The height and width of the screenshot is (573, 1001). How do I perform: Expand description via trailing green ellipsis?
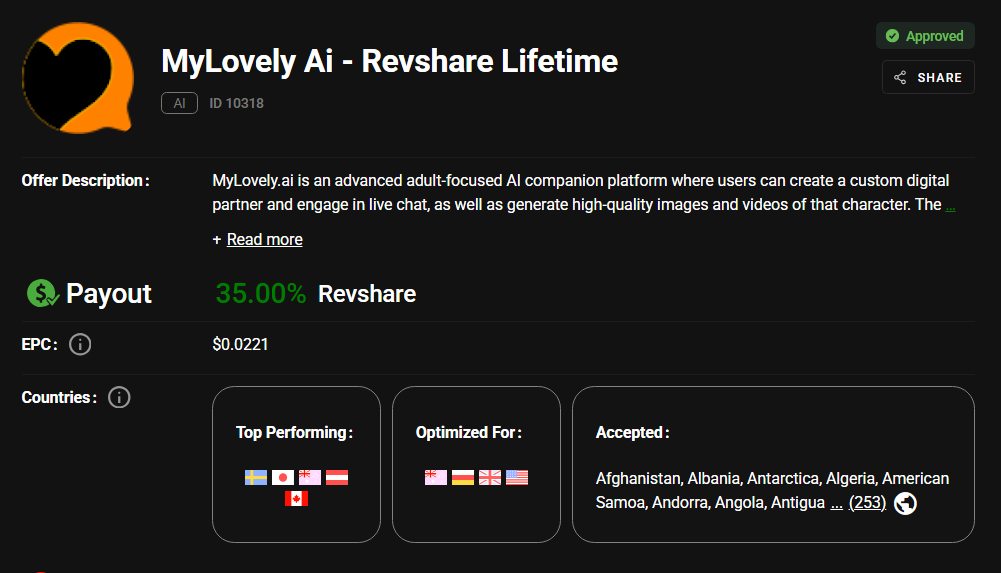point(951,205)
